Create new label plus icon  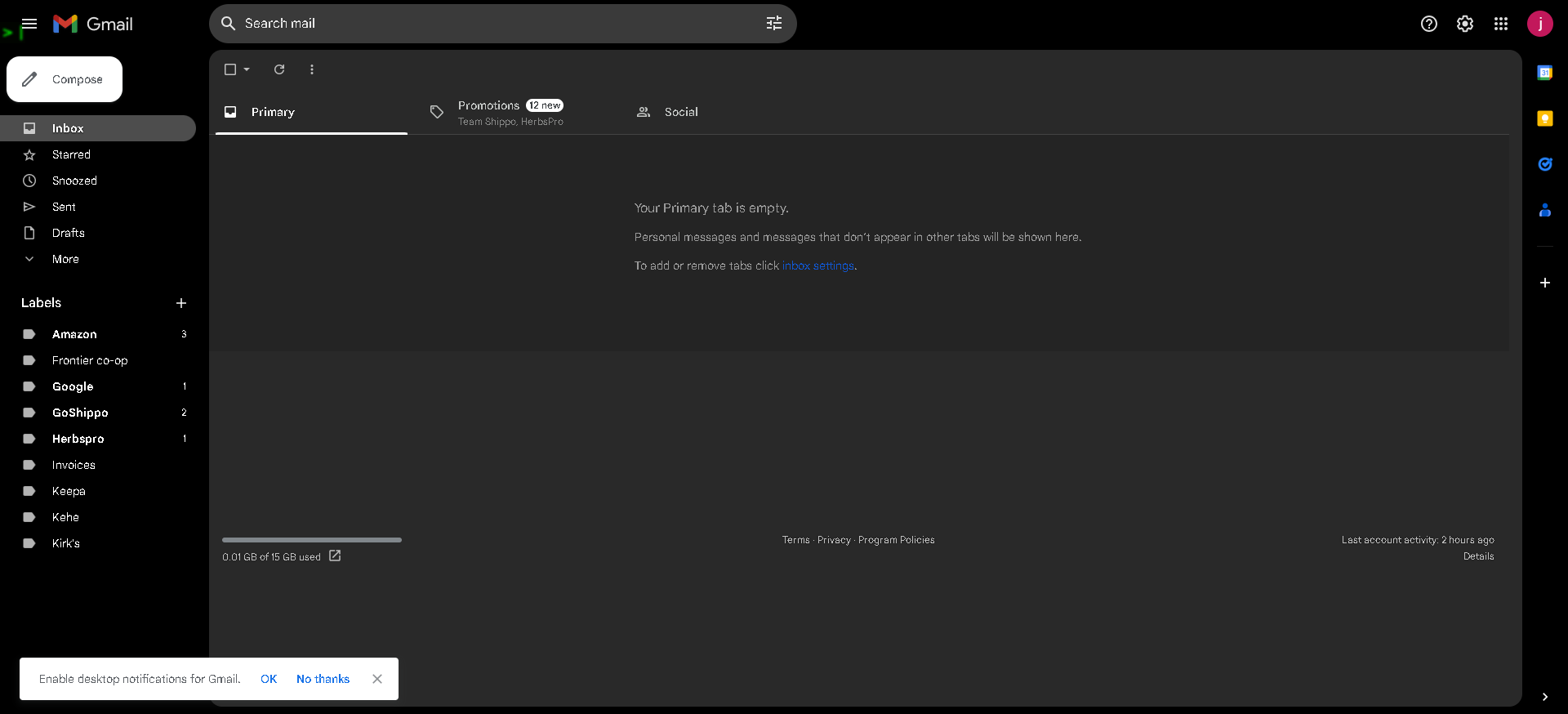click(181, 303)
